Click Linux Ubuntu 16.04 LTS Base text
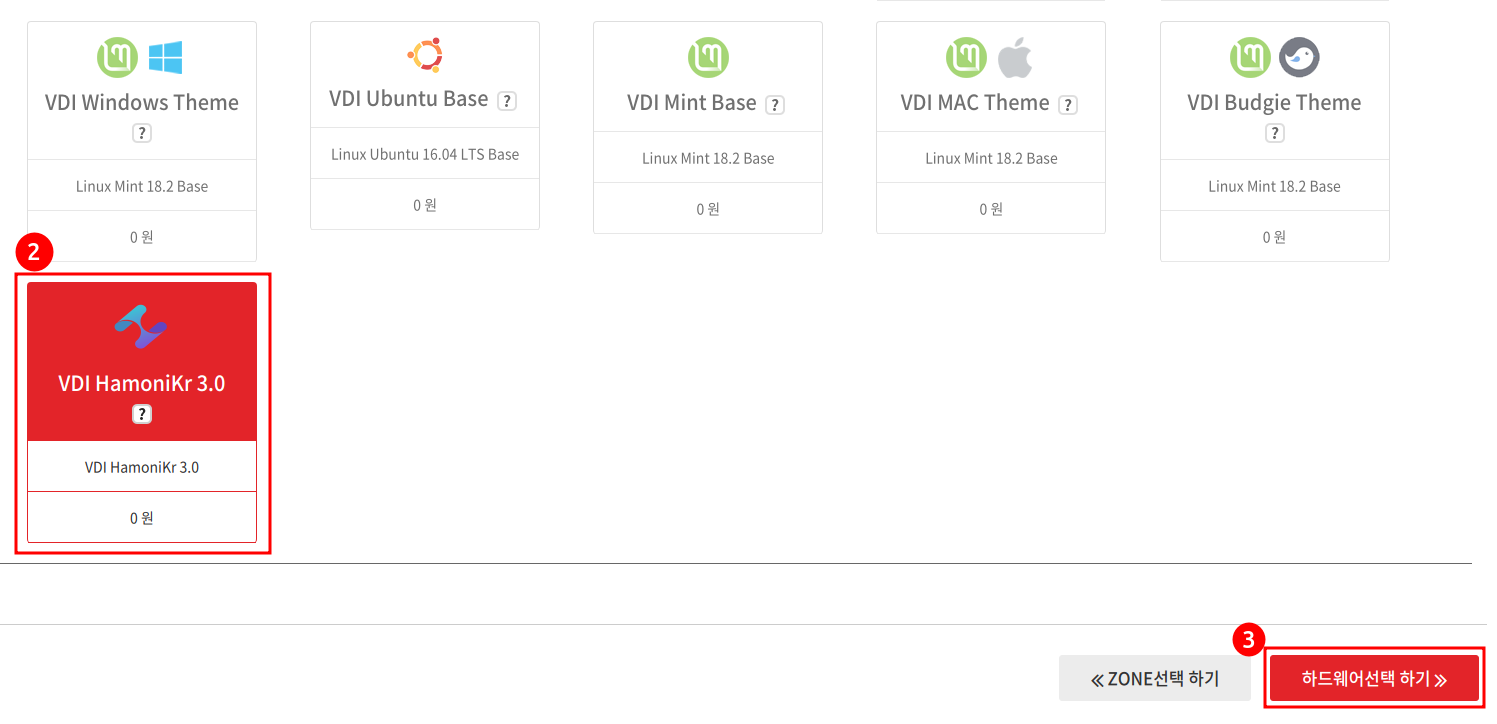 point(425,154)
